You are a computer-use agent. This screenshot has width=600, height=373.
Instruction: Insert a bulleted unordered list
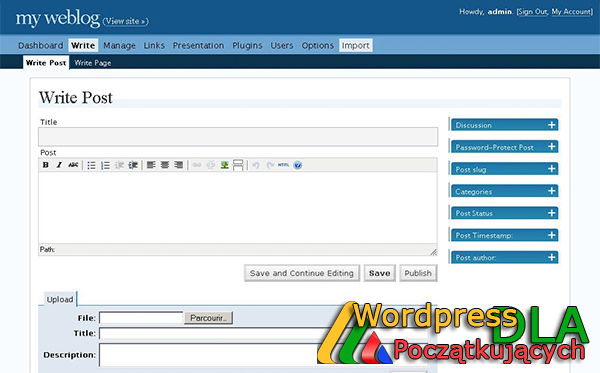click(91, 165)
